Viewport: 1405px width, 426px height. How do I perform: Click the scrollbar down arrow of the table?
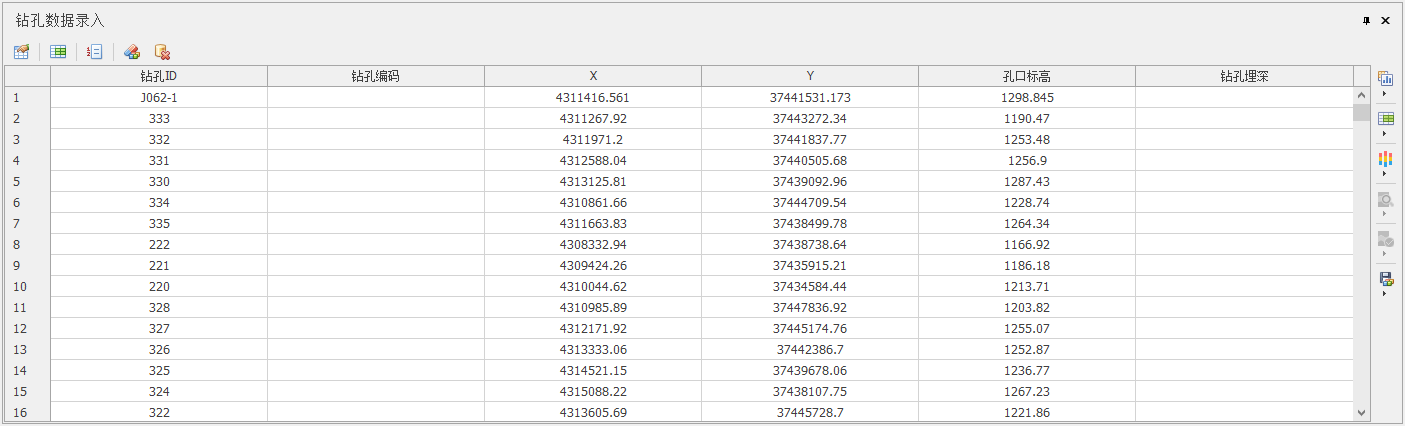1361,412
